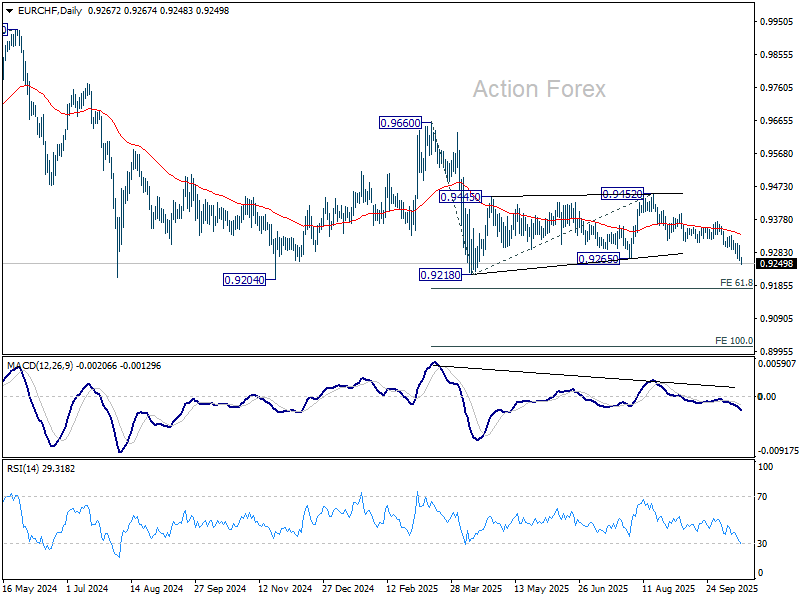Screen dimensions: 800x600
Task: Click the 16 May 2024 date label
Action: tap(30, 589)
